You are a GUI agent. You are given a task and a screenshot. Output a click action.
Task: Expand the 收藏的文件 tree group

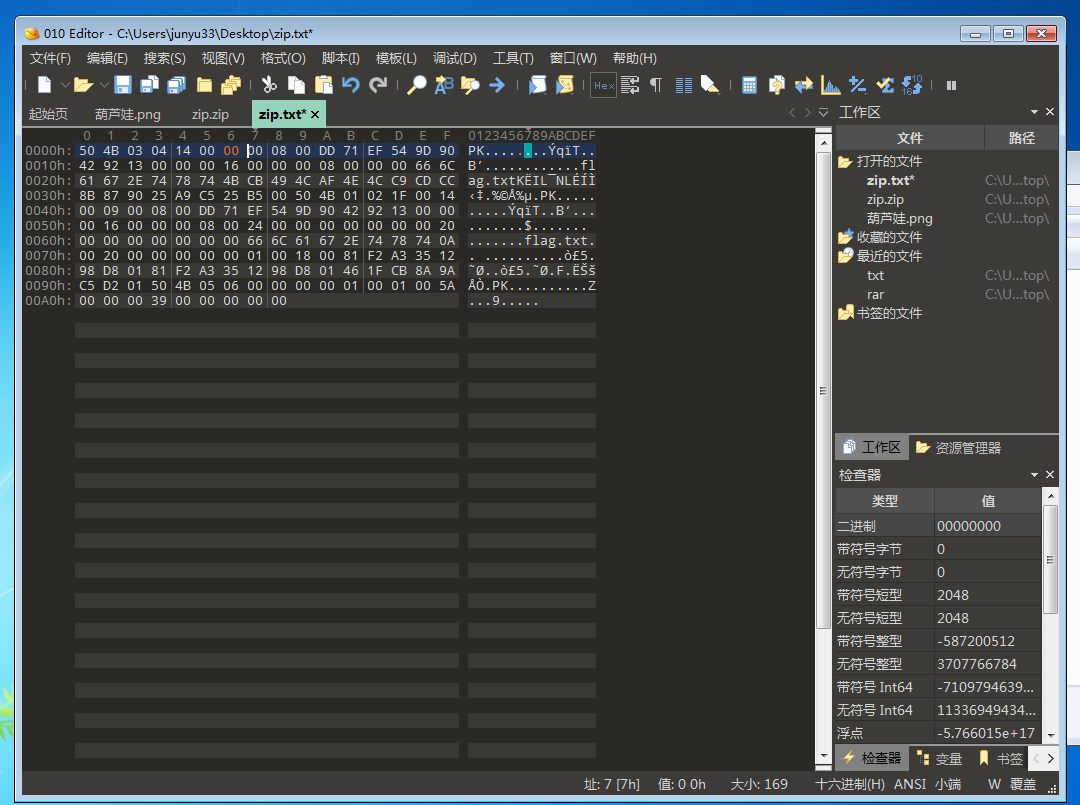tap(845, 238)
